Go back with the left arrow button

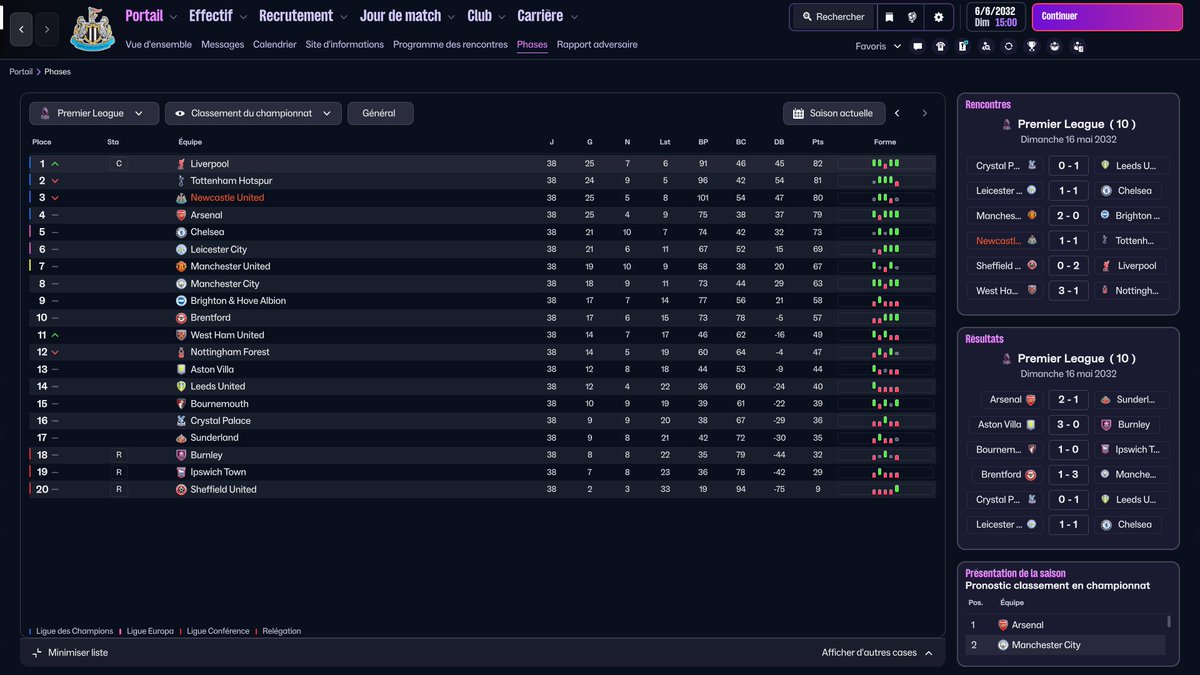pos(22,30)
